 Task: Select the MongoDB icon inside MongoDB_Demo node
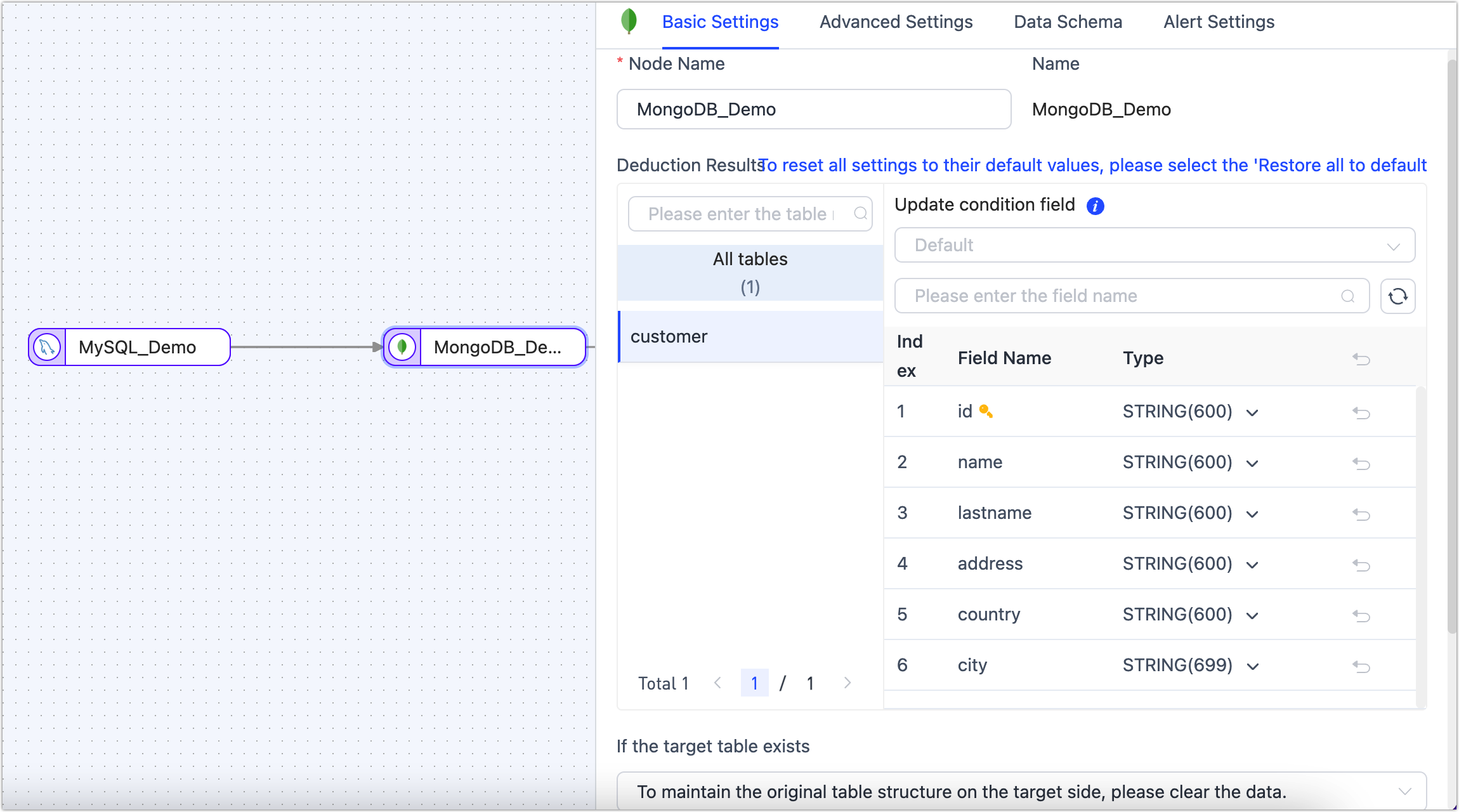pos(402,347)
